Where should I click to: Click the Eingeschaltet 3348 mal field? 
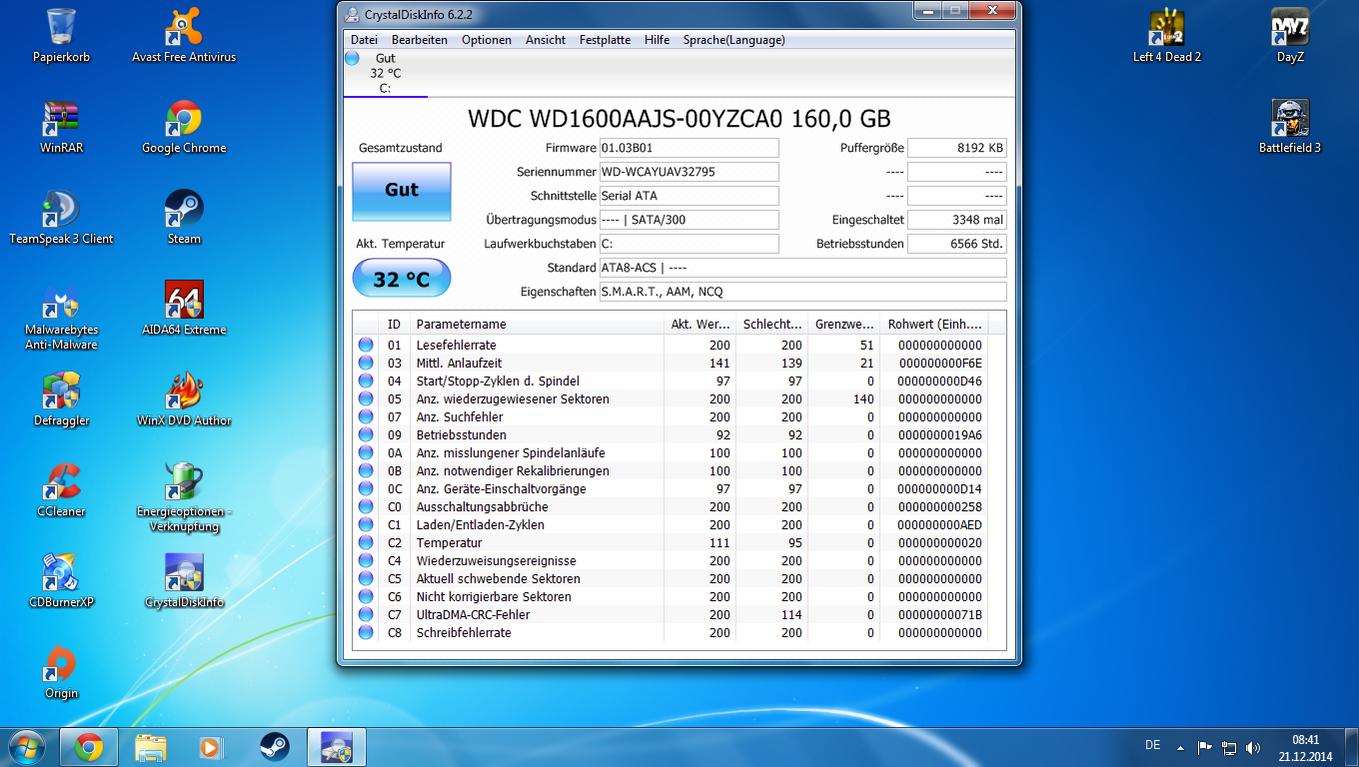coord(957,220)
